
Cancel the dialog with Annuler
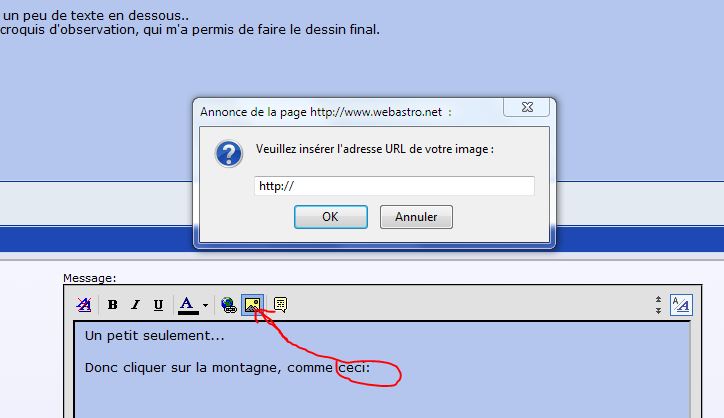point(416,217)
